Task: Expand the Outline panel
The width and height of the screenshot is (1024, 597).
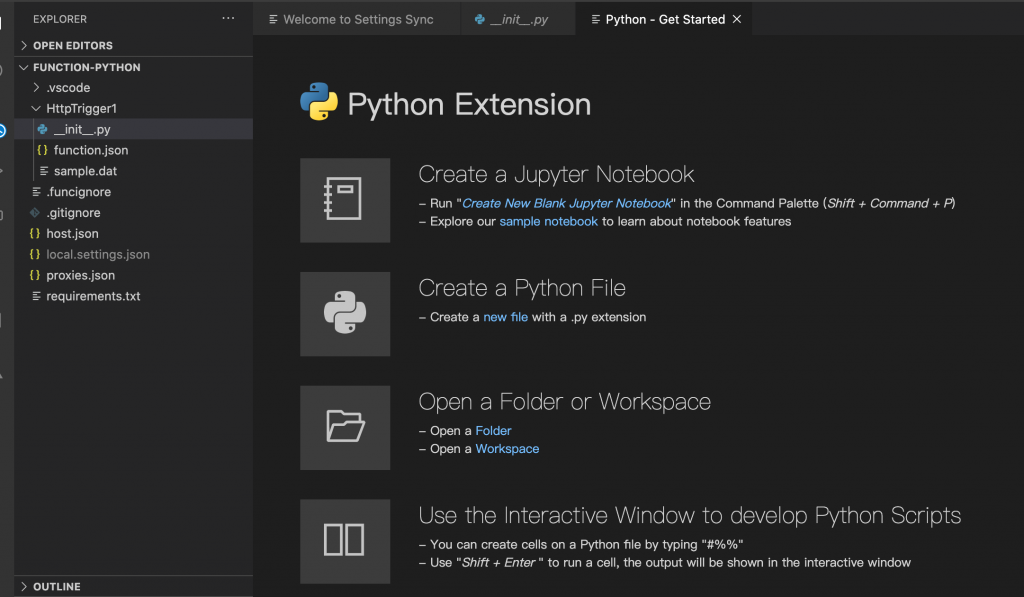Action: pos(56,586)
